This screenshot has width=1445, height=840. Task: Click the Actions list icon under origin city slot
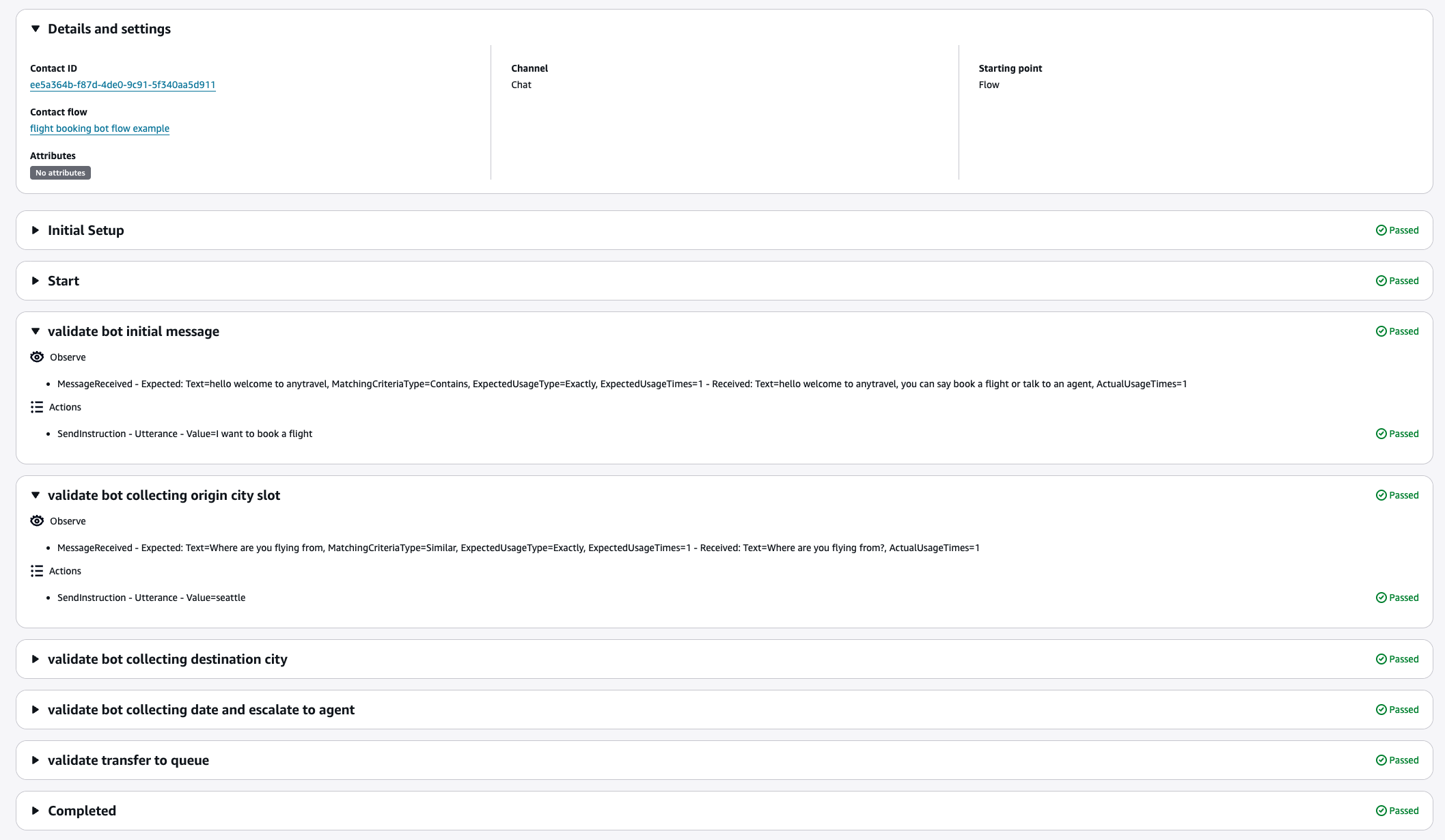pyautogui.click(x=37, y=571)
